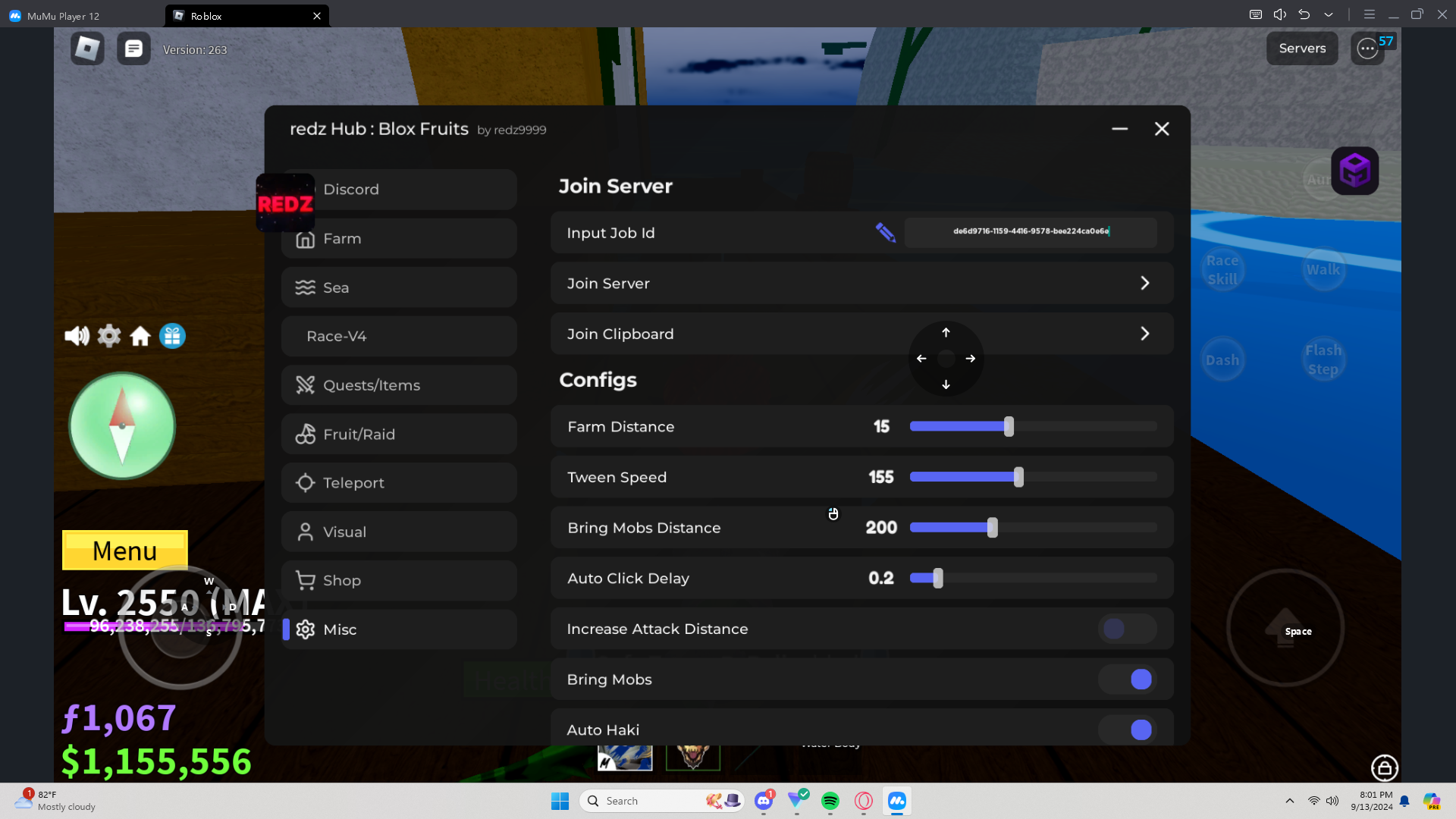Click the left arrow on directional pad
The height and width of the screenshot is (819, 1456).
tap(921, 359)
